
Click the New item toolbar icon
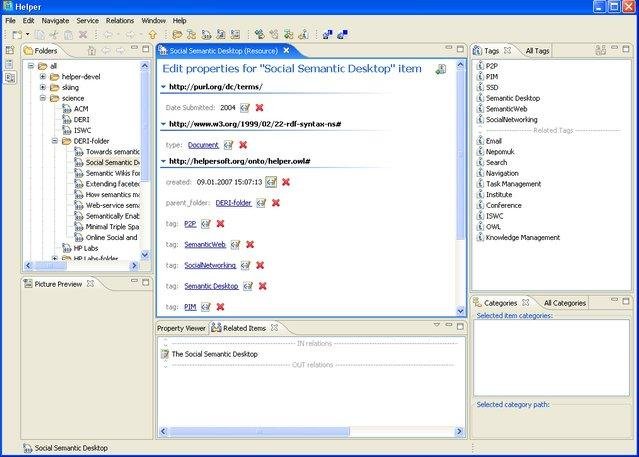pyautogui.click(x=17, y=35)
